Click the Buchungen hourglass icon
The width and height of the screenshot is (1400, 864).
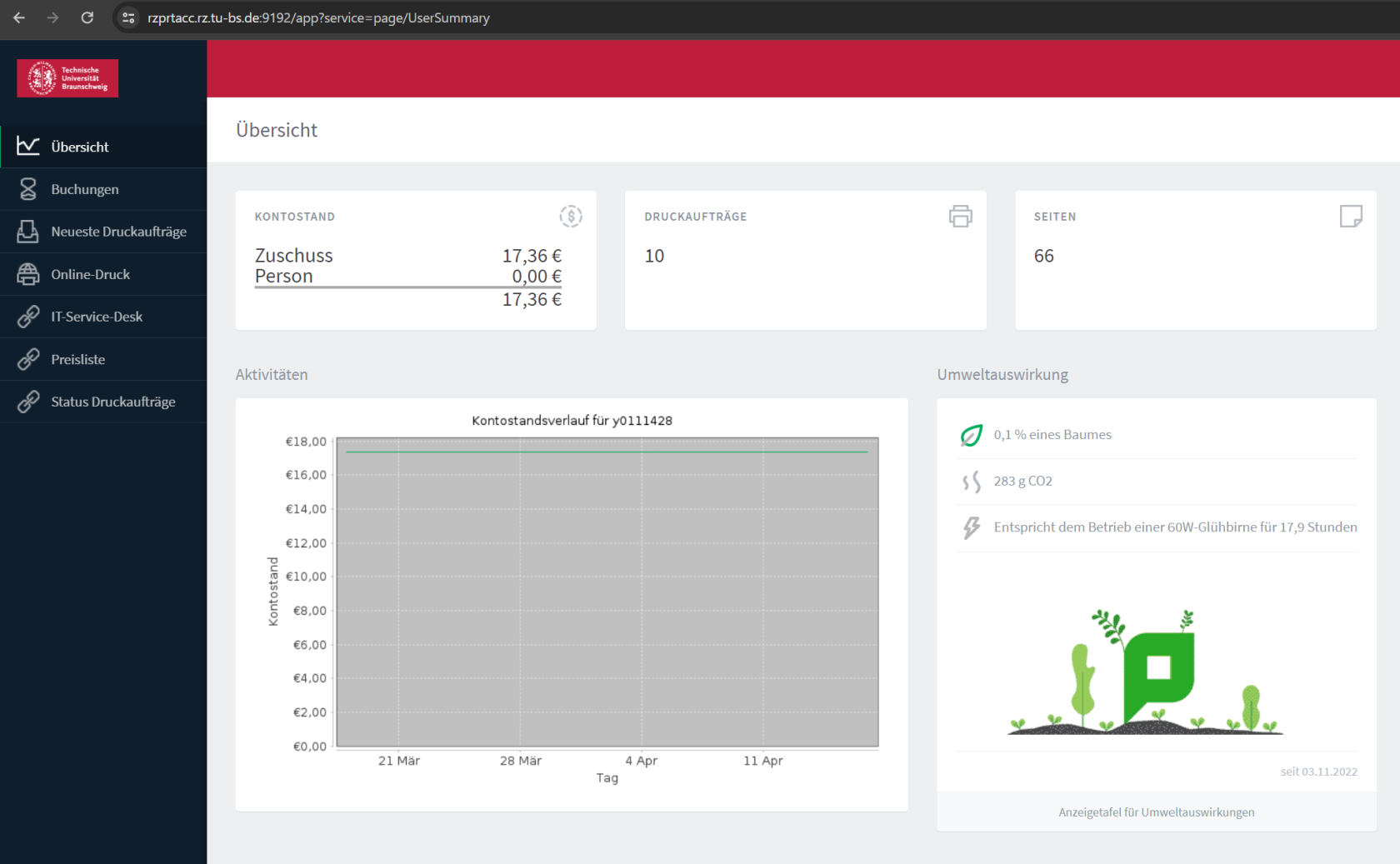click(28, 189)
